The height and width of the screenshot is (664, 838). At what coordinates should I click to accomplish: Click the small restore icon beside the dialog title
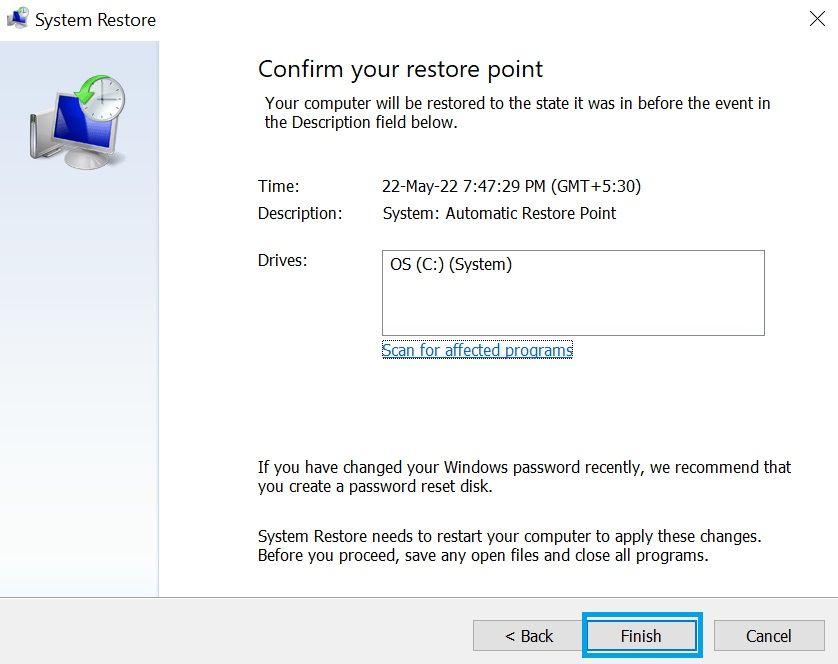[x=17, y=18]
